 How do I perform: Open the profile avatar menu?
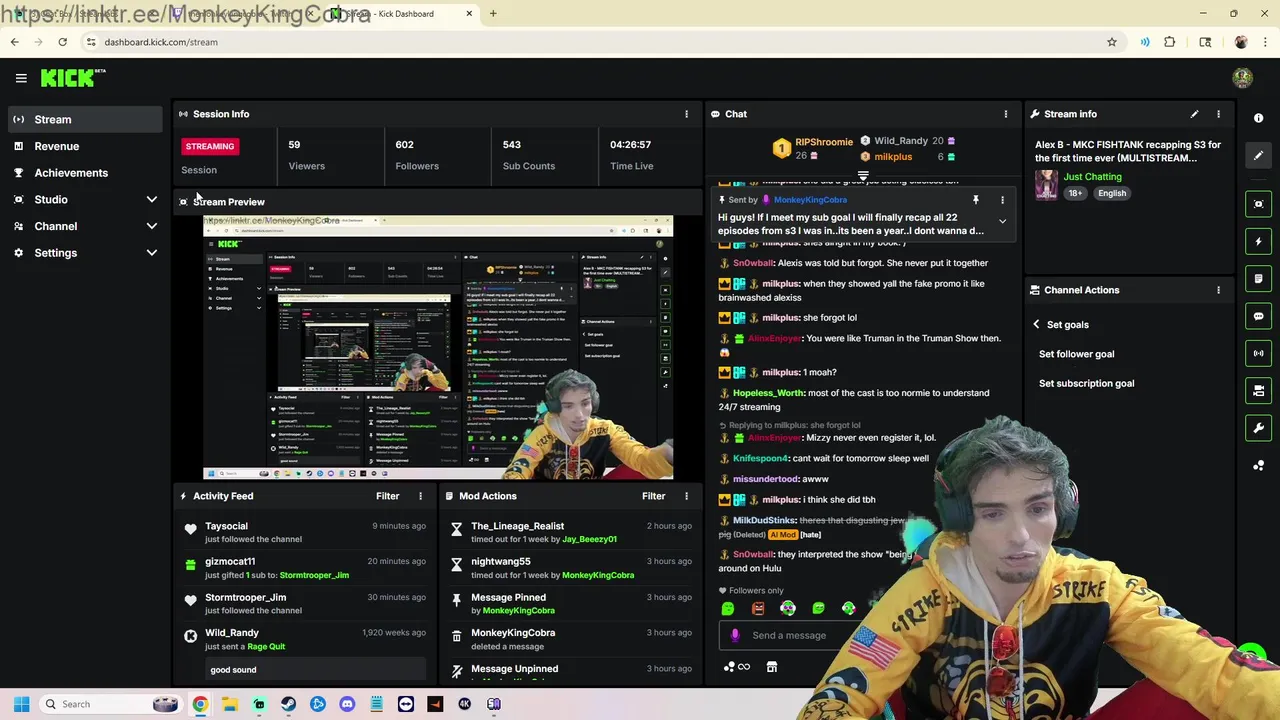click(1242, 78)
